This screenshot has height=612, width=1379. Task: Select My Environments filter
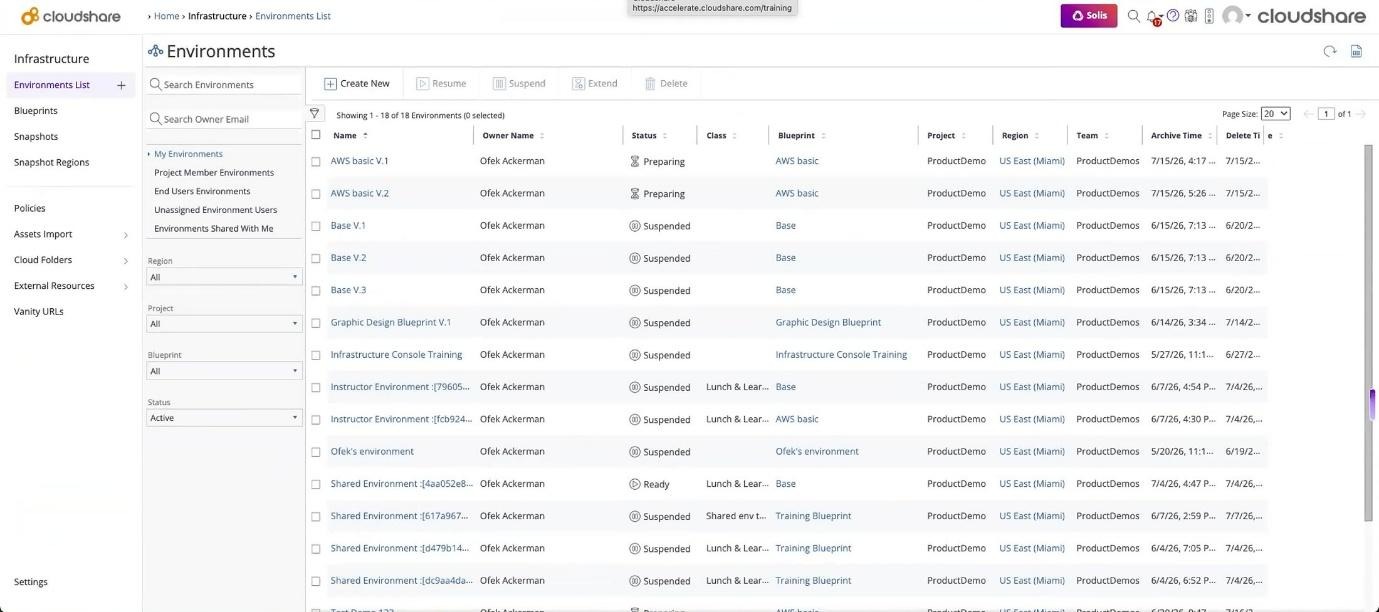(x=188, y=154)
